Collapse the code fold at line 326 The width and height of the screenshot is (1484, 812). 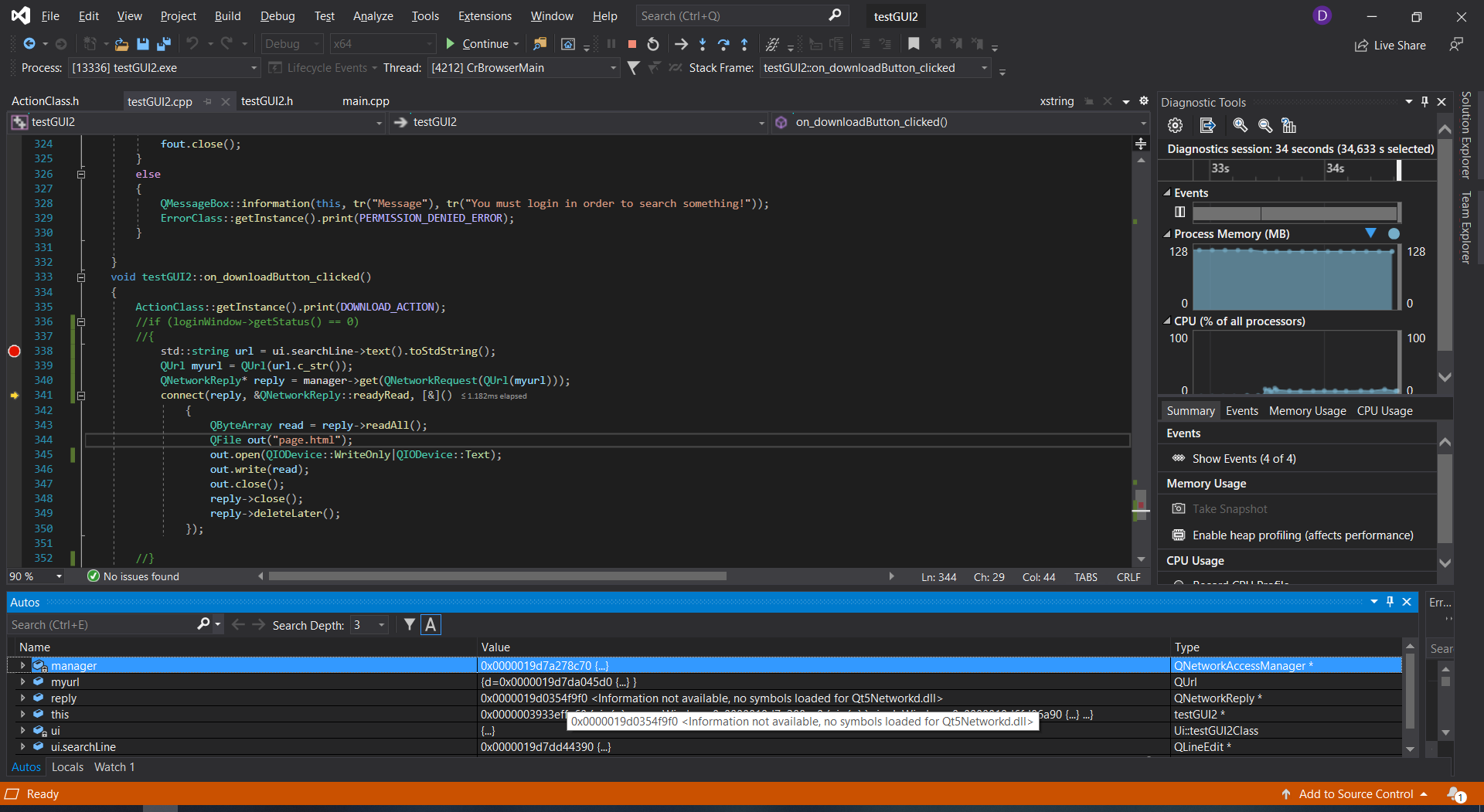tap(81, 174)
